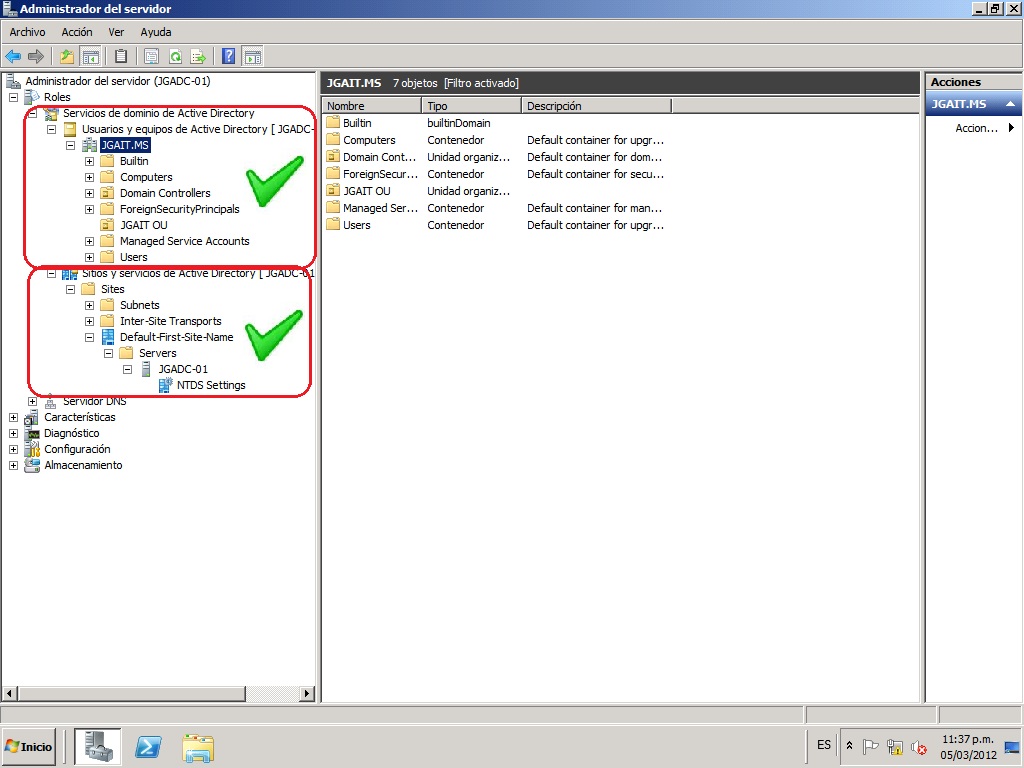Collapse the Default-First-Site-Name node
The image size is (1024, 768).
(x=89, y=338)
